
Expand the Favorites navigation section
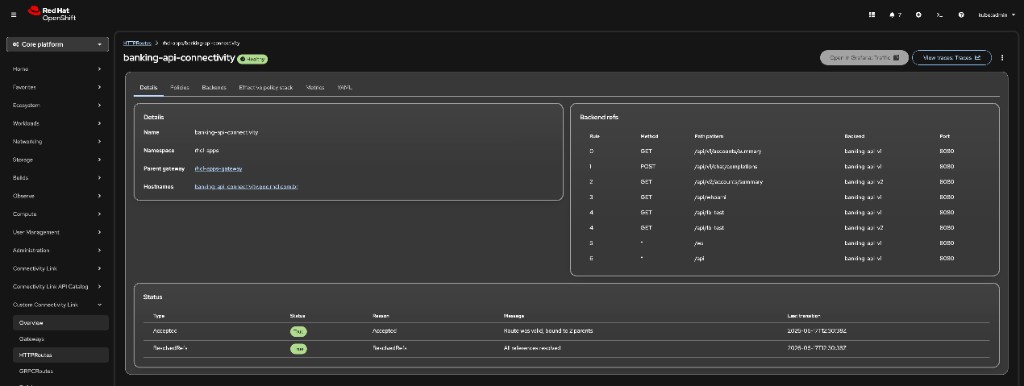click(x=57, y=87)
